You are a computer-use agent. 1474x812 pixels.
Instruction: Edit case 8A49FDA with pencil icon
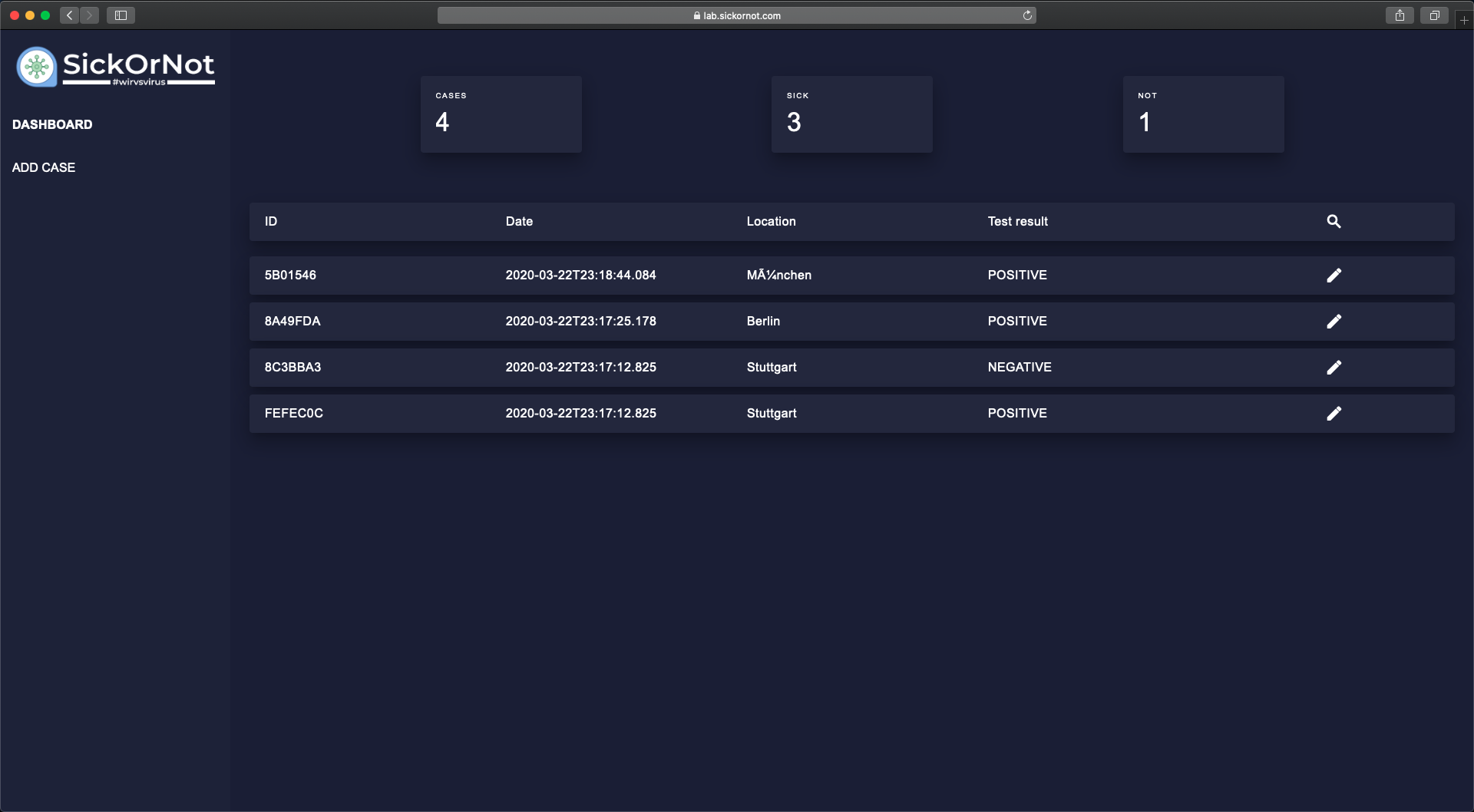coord(1334,321)
